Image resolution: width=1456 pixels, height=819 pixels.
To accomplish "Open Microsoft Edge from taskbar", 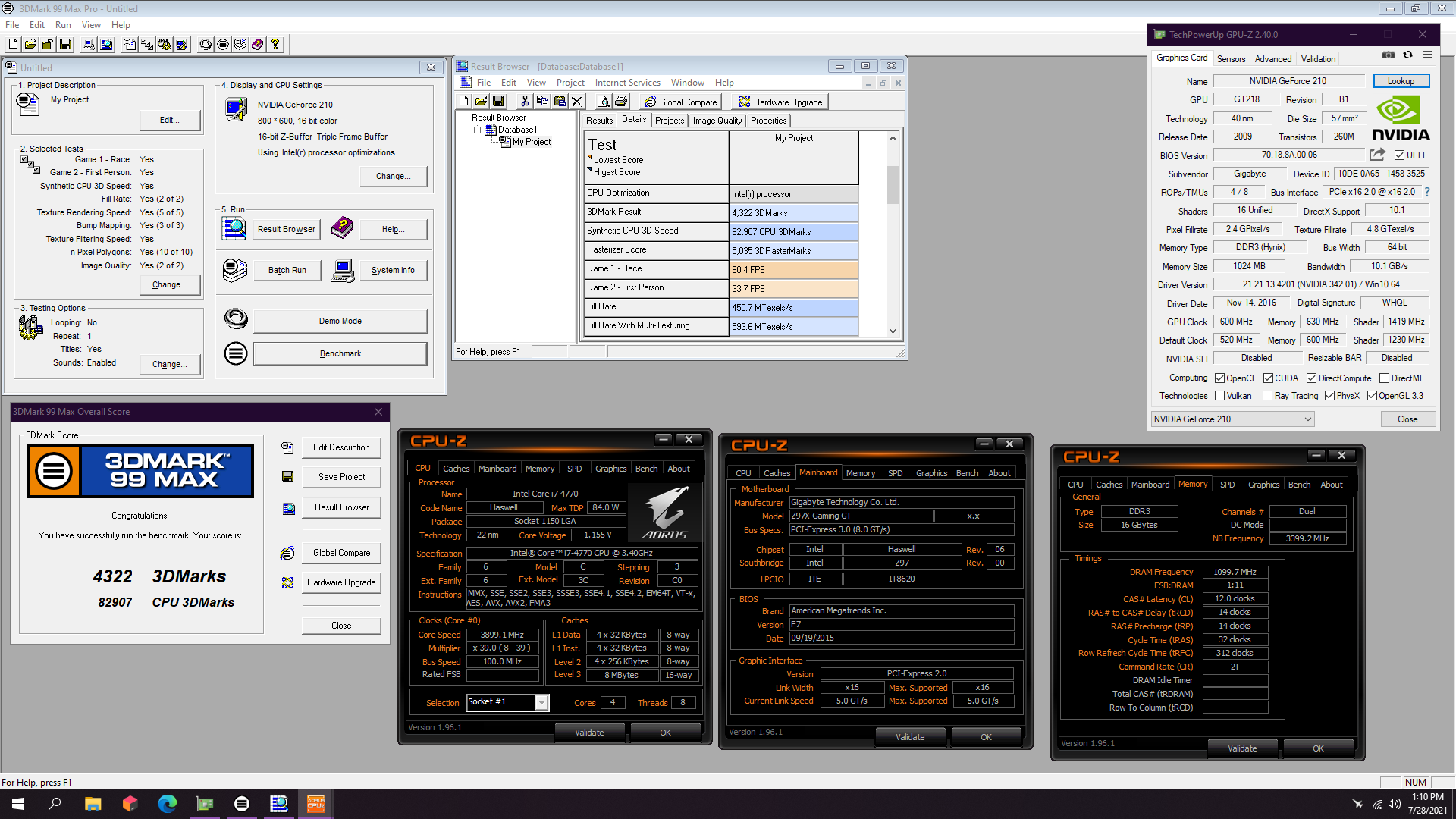I will pyautogui.click(x=167, y=804).
